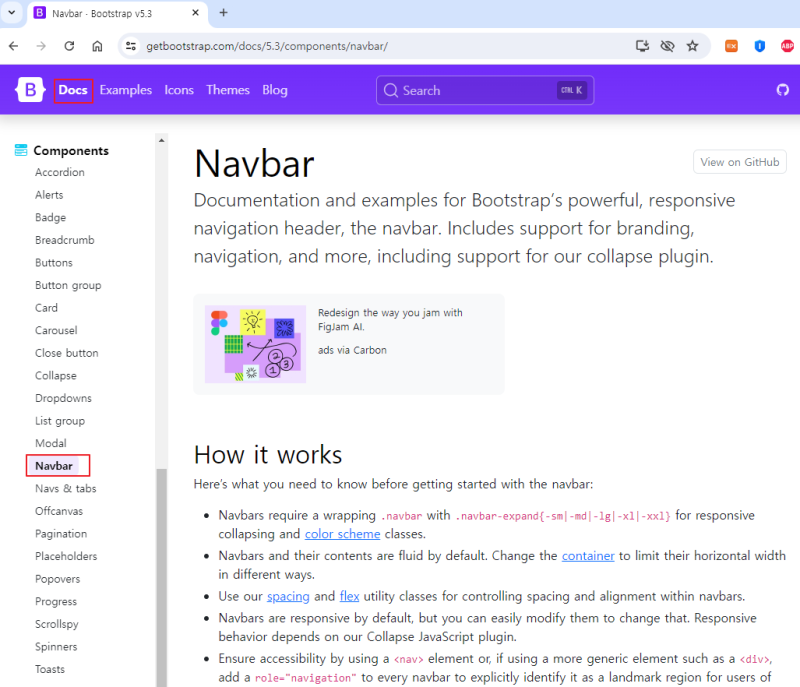Open the GitHub icon link
The width and height of the screenshot is (800, 687).
(x=783, y=90)
